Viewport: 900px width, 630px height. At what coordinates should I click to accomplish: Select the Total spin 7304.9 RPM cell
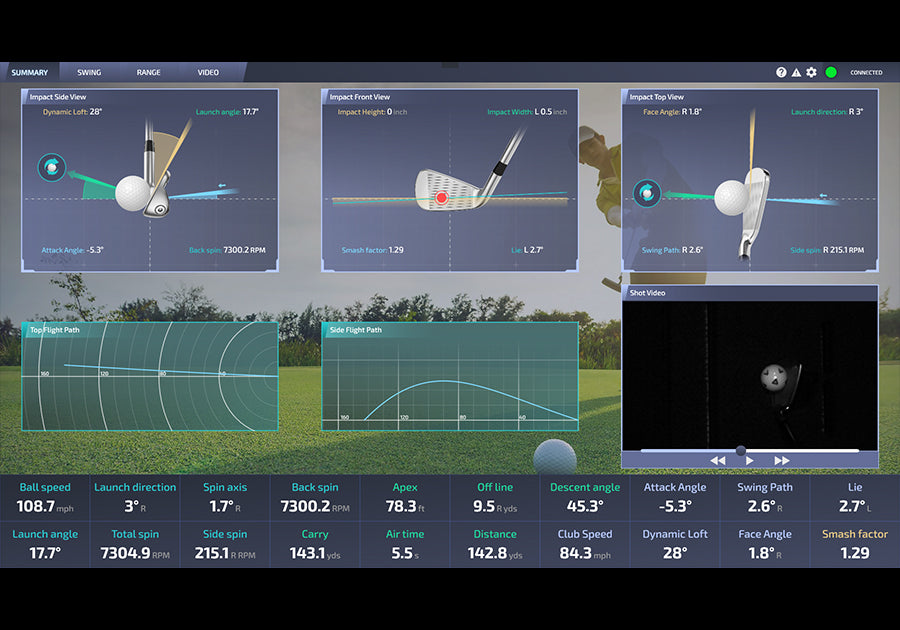(x=135, y=545)
